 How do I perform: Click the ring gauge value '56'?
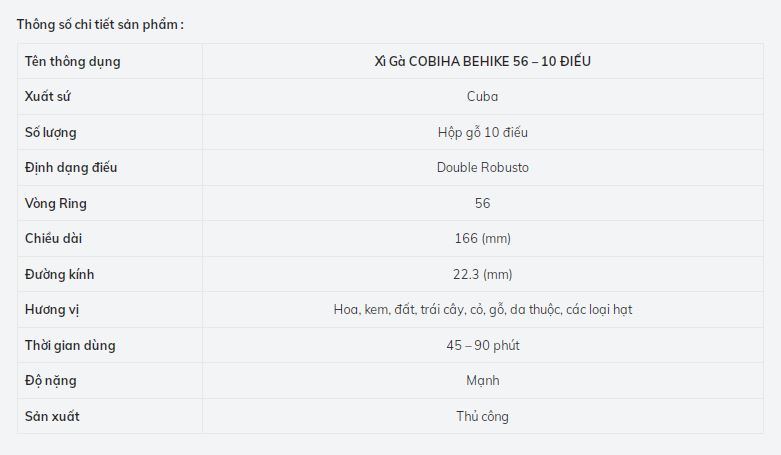pyautogui.click(x=482, y=203)
